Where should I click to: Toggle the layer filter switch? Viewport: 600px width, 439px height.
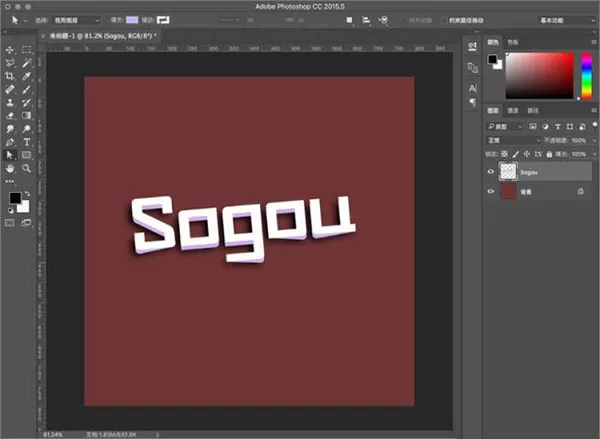(595, 126)
